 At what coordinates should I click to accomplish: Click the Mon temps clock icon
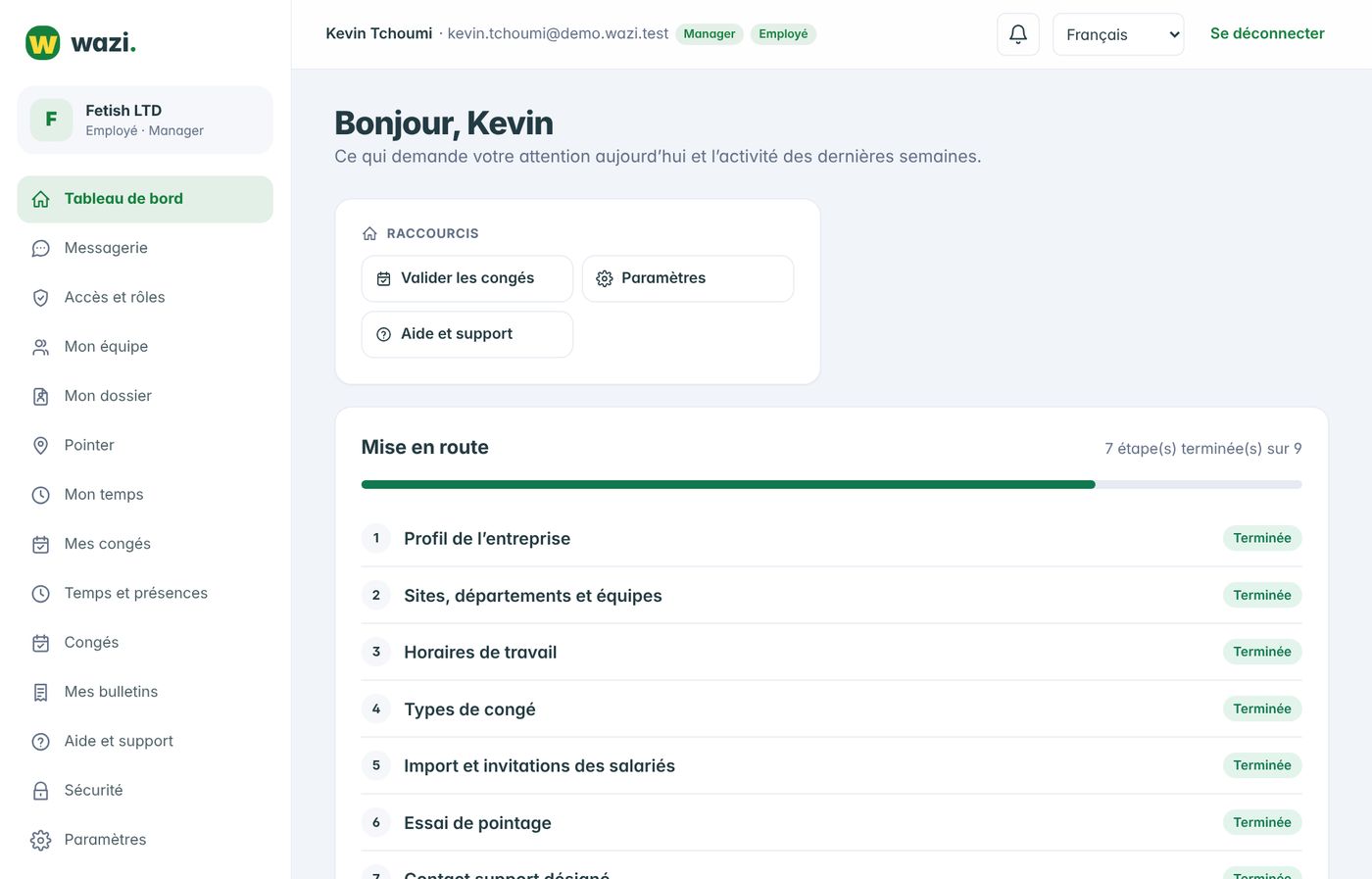[x=40, y=495]
